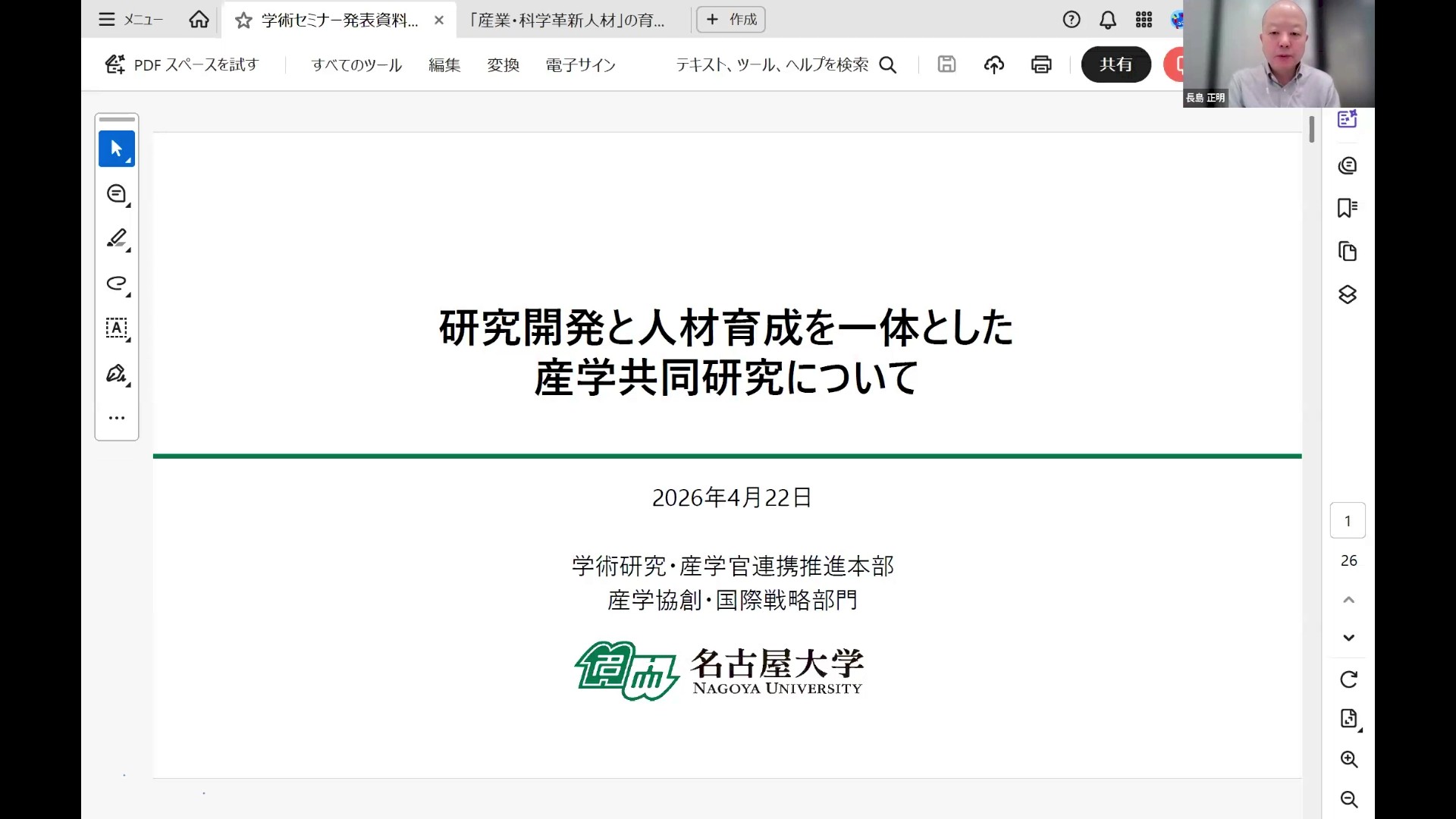Click the page number 1 field

[x=1348, y=521]
